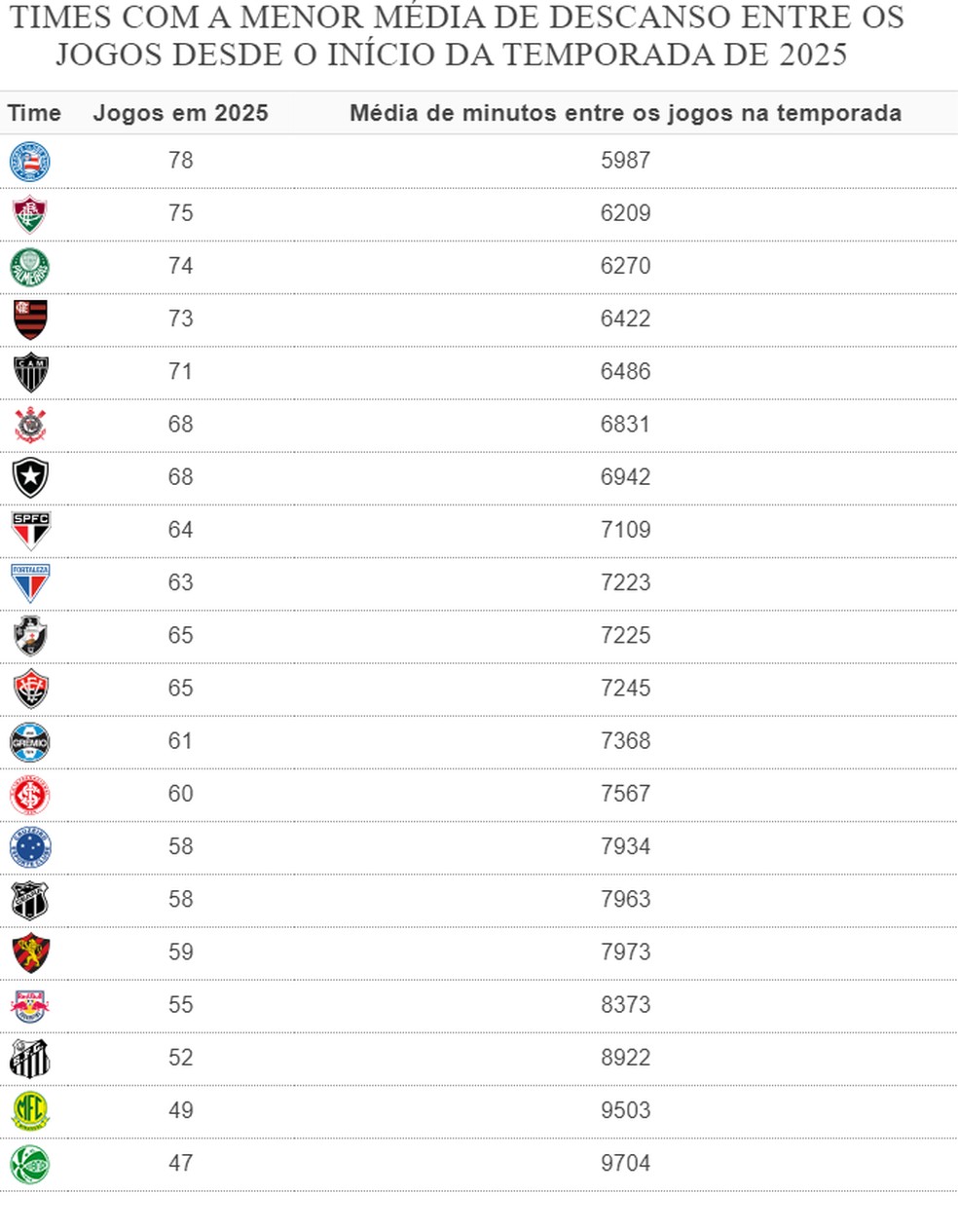Click the Palmeiras green crest

(x=29, y=267)
